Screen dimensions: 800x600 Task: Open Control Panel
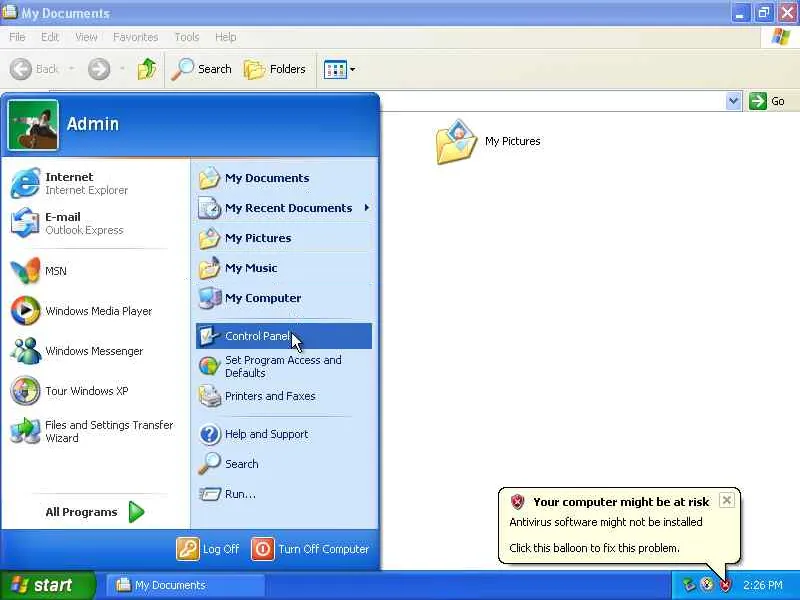[x=284, y=336]
